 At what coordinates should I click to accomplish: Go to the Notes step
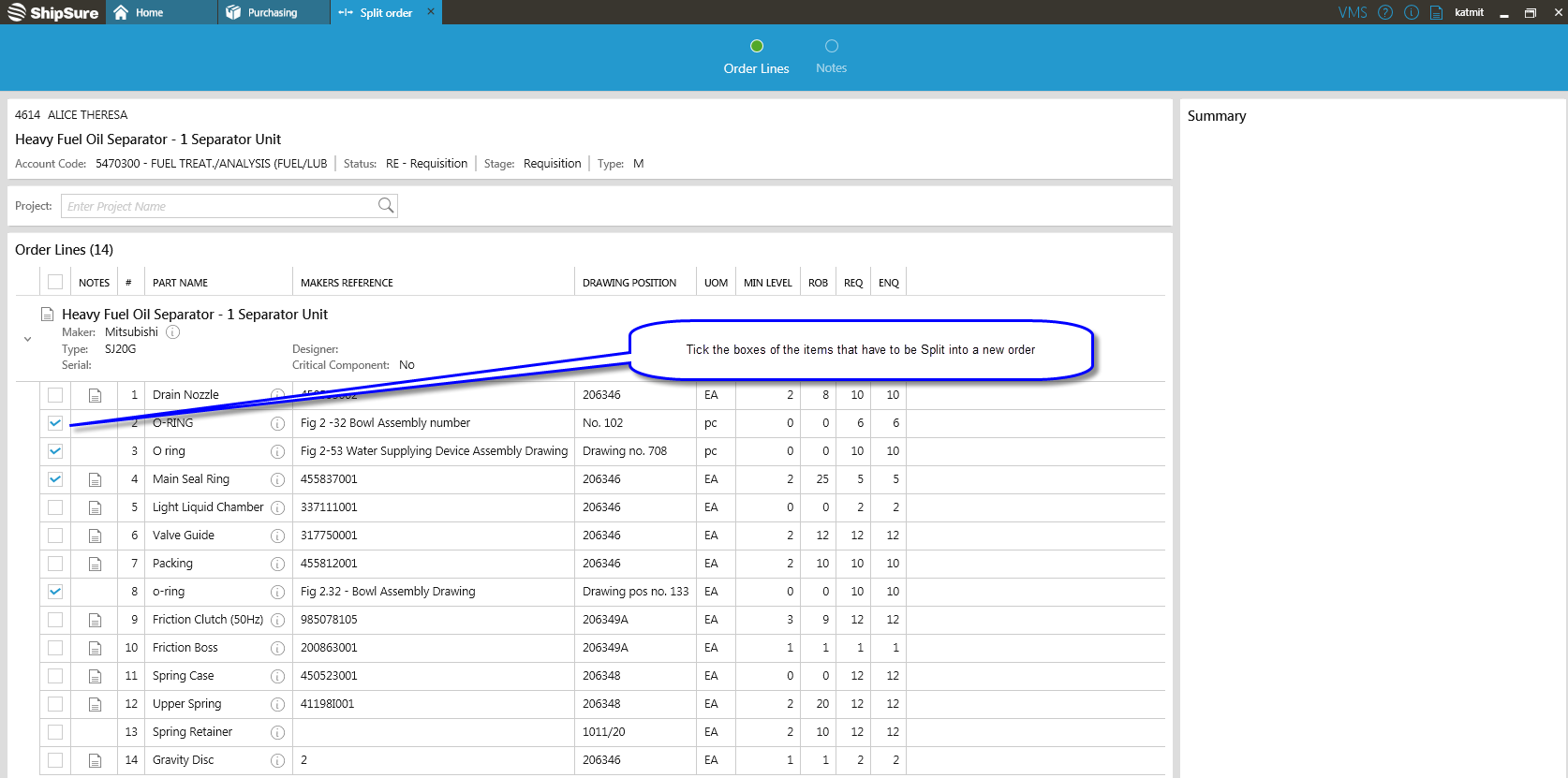pyautogui.click(x=831, y=56)
